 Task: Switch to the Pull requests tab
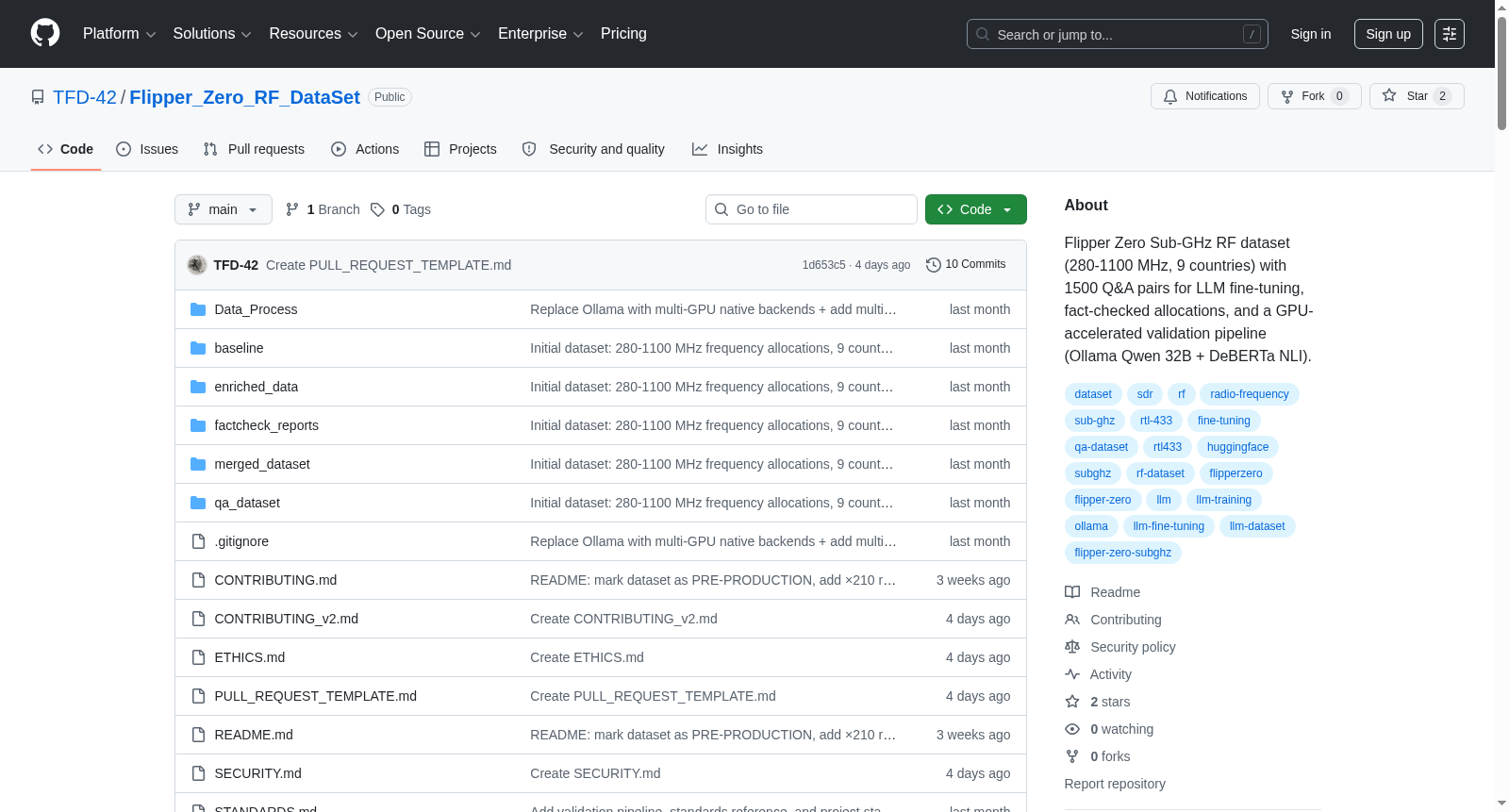(254, 149)
